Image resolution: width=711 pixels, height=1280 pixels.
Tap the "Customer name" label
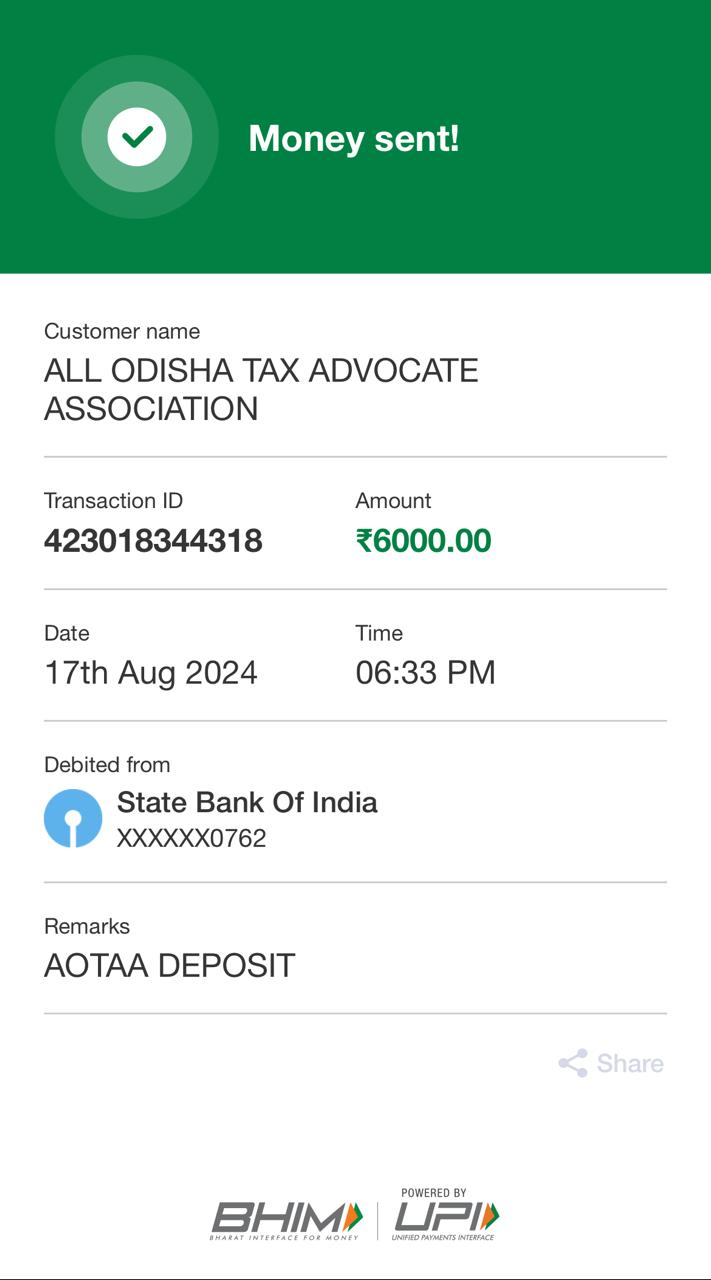point(122,331)
